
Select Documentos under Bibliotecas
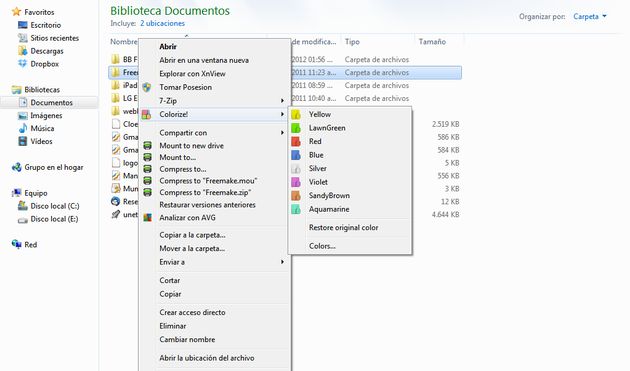(x=51, y=103)
